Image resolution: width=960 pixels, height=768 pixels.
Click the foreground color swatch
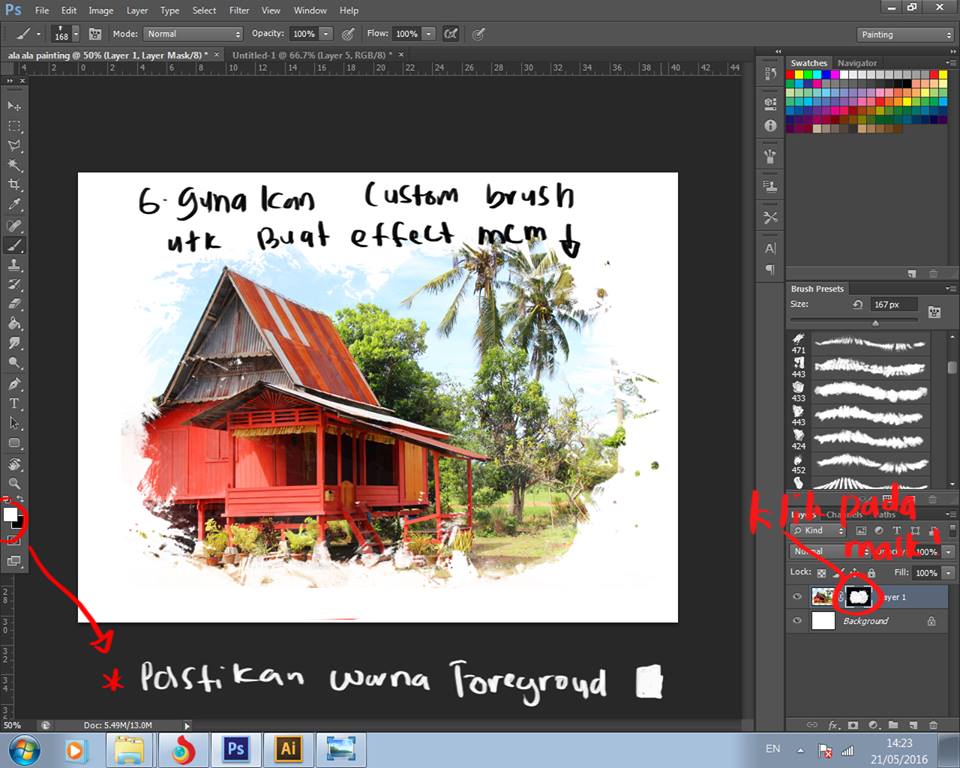(10, 514)
